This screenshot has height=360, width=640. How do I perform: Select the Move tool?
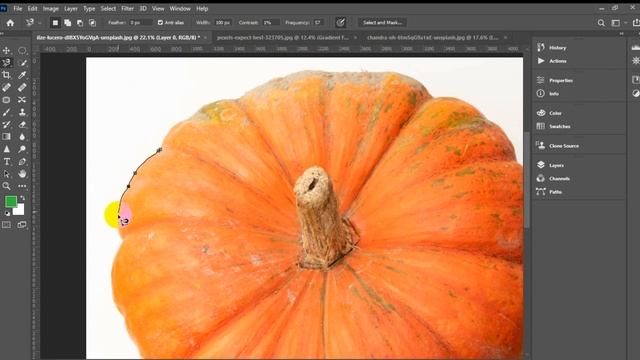(7, 51)
